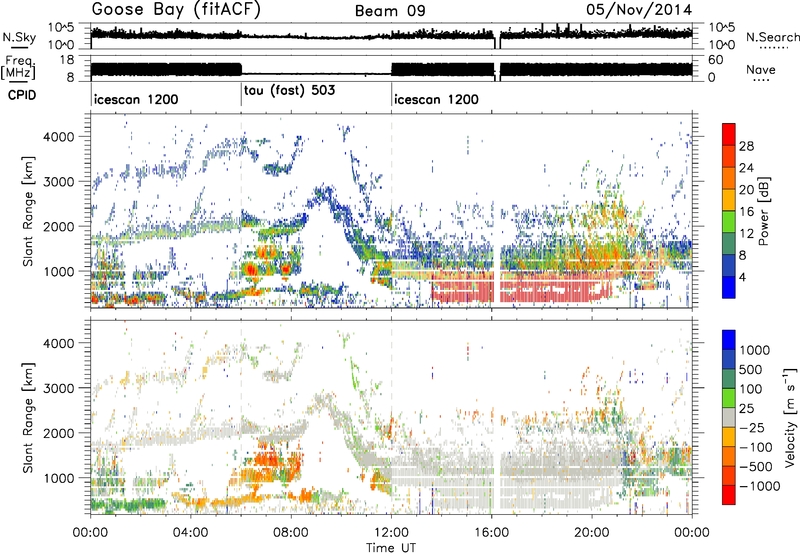Click the '-1000' value on Velocity scale
The height and width of the screenshot is (554, 800).
click(759, 486)
